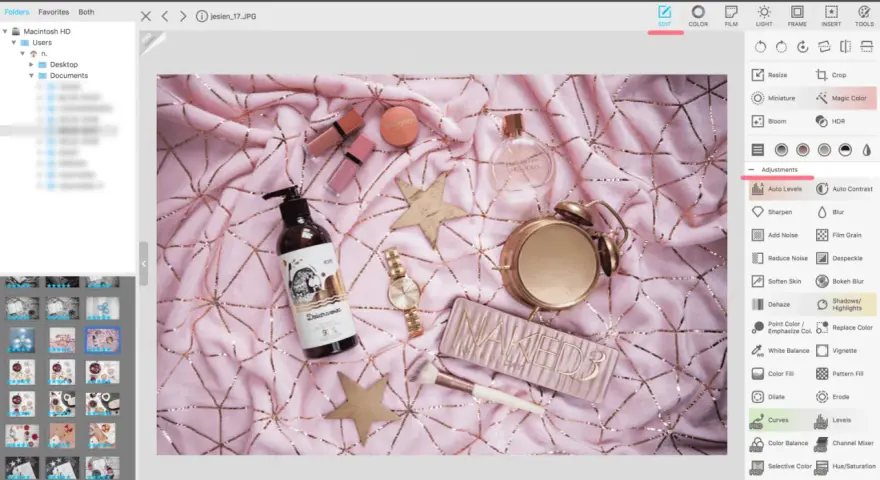Collapse the Macintosh HD tree node
Image resolution: width=880 pixels, height=480 pixels.
(x=6, y=31)
